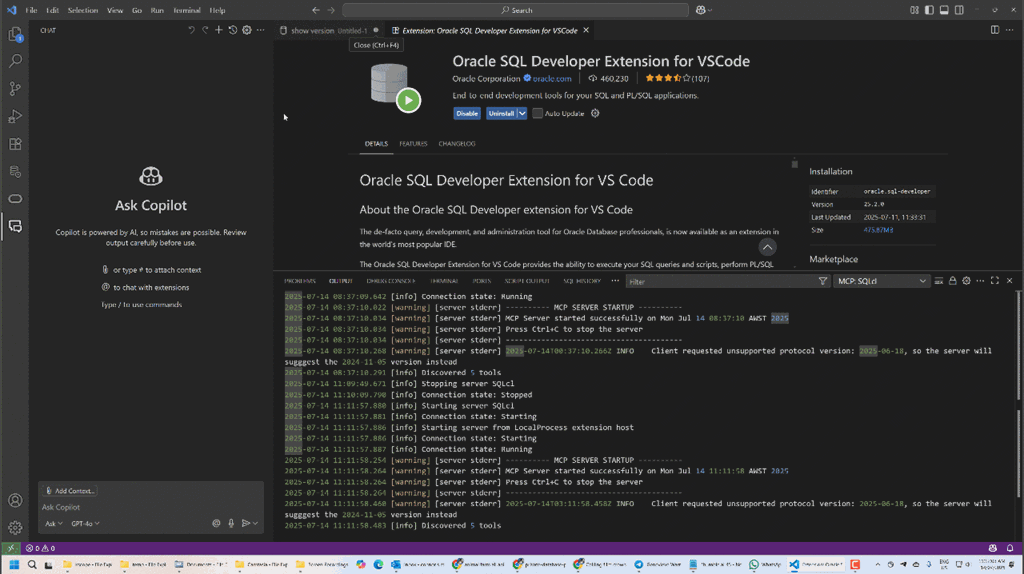
Task: Click the scroll-to-top arrow button
Action: click(767, 247)
